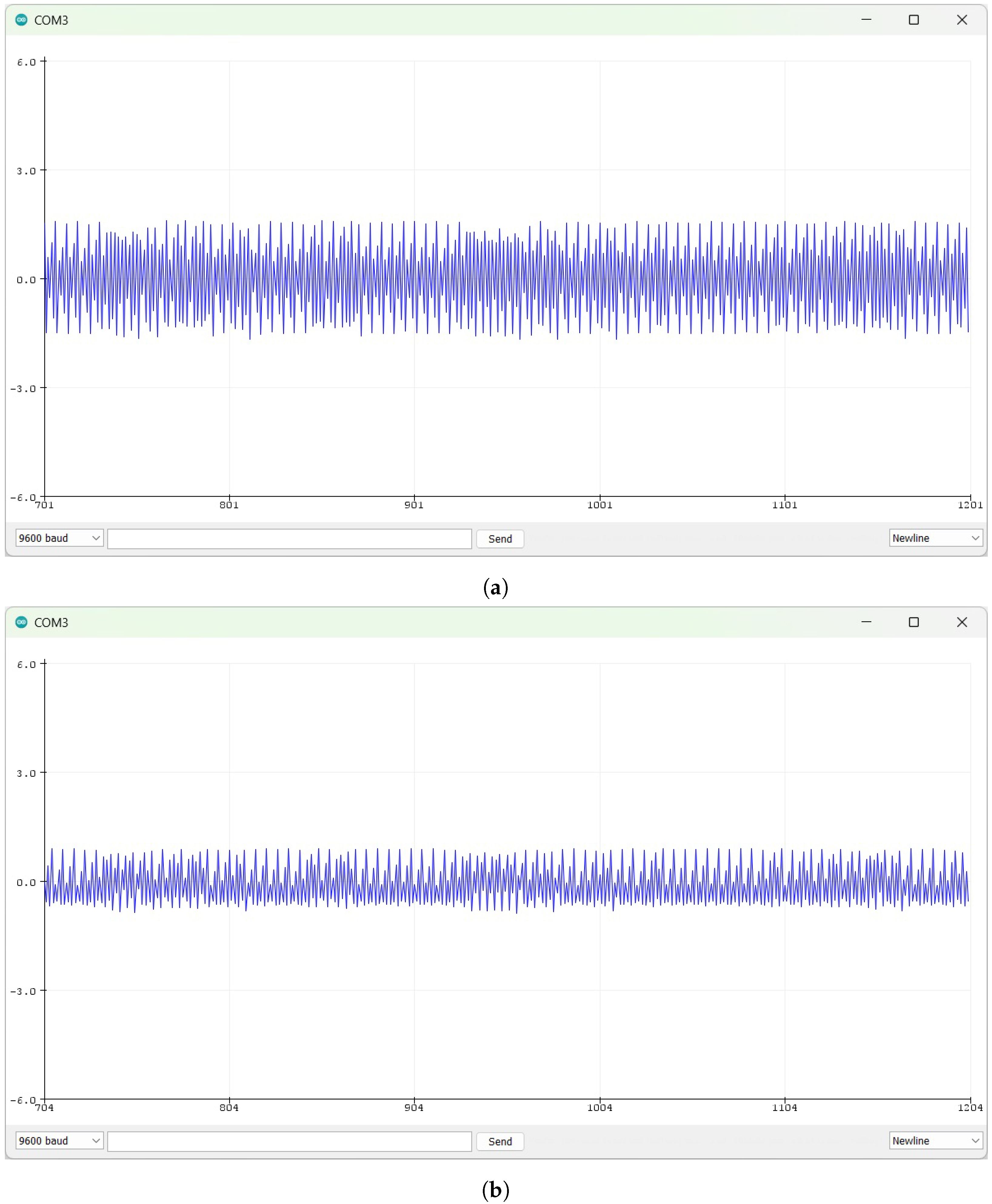Click Arduino icon in top COM3 window

click(x=21, y=20)
